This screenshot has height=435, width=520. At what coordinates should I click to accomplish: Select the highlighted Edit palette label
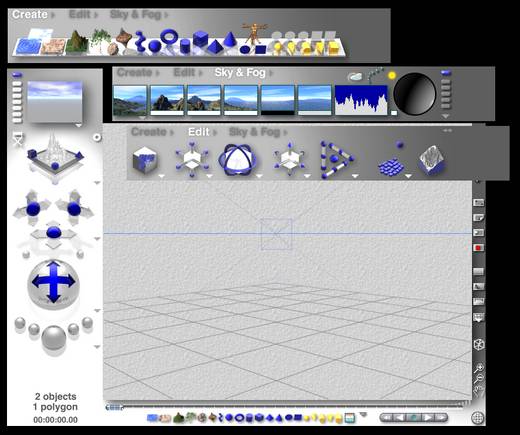point(199,132)
